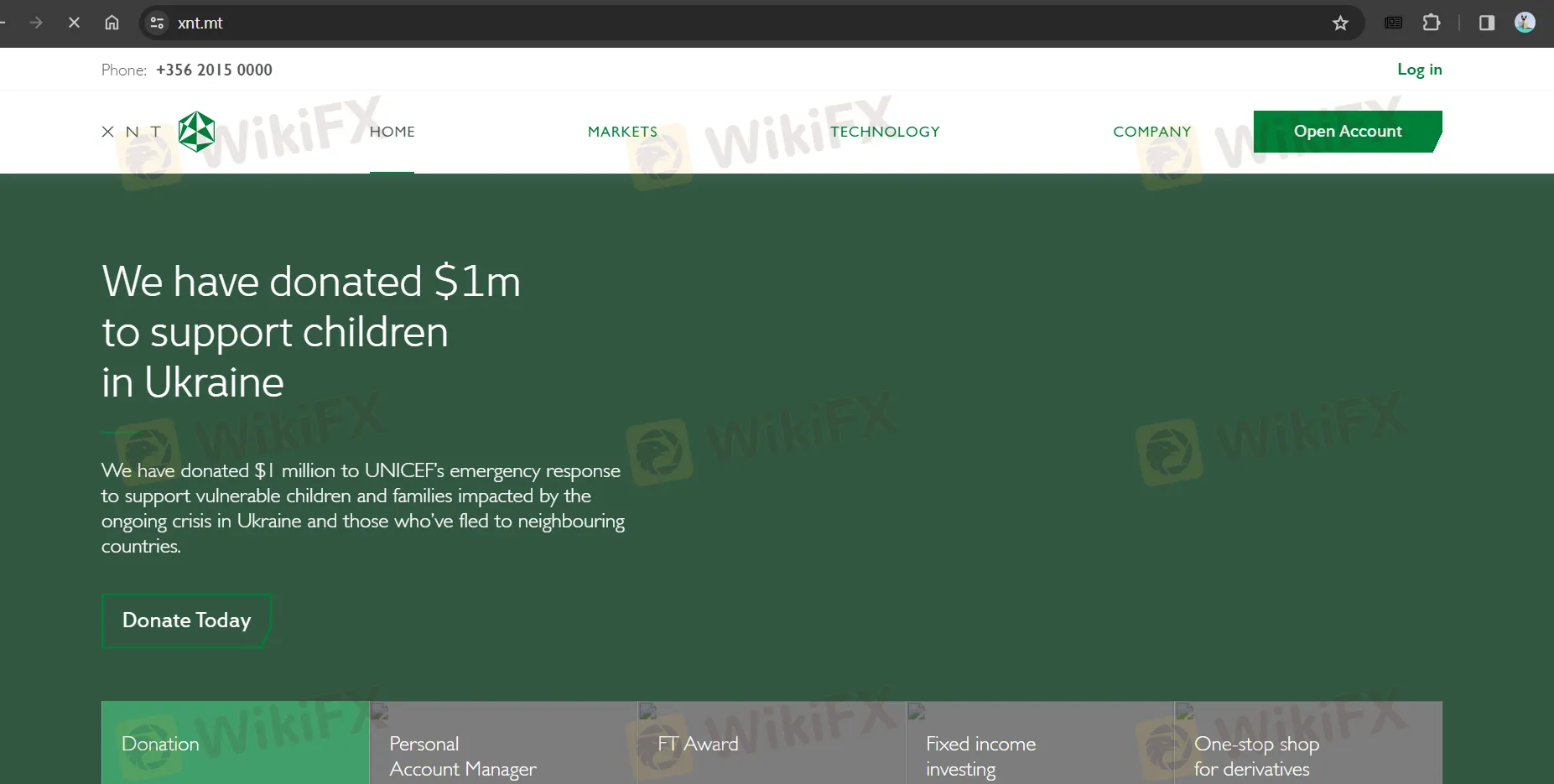Select the HOME navigation tab
The width and height of the screenshot is (1554, 784).
(392, 132)
